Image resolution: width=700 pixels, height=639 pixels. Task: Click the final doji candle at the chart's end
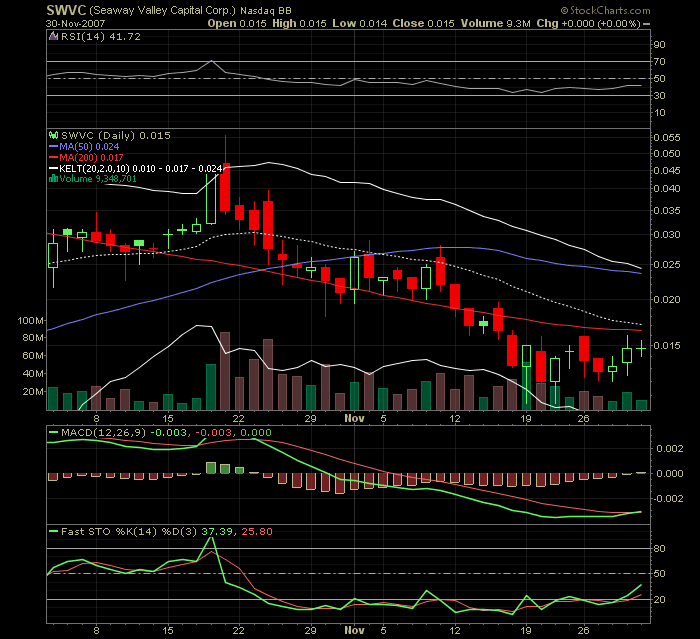pos(642,348)
